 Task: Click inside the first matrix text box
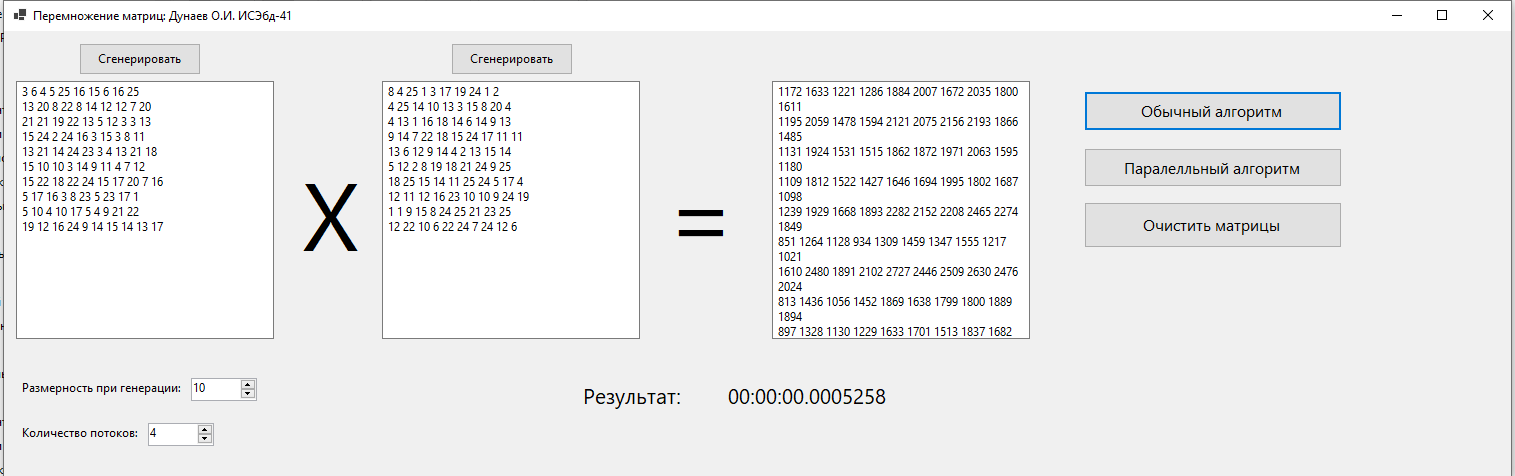145,280
